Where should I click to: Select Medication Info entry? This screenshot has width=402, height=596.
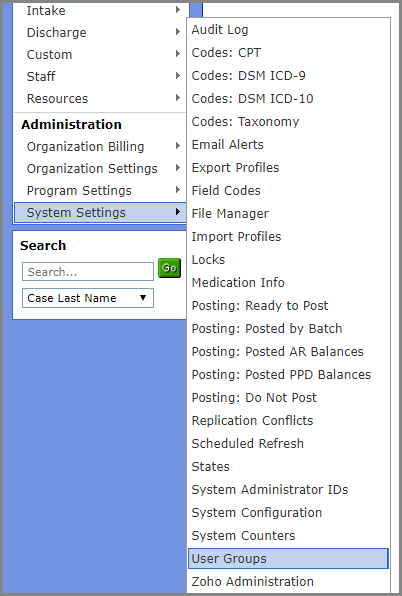[288, 283]
